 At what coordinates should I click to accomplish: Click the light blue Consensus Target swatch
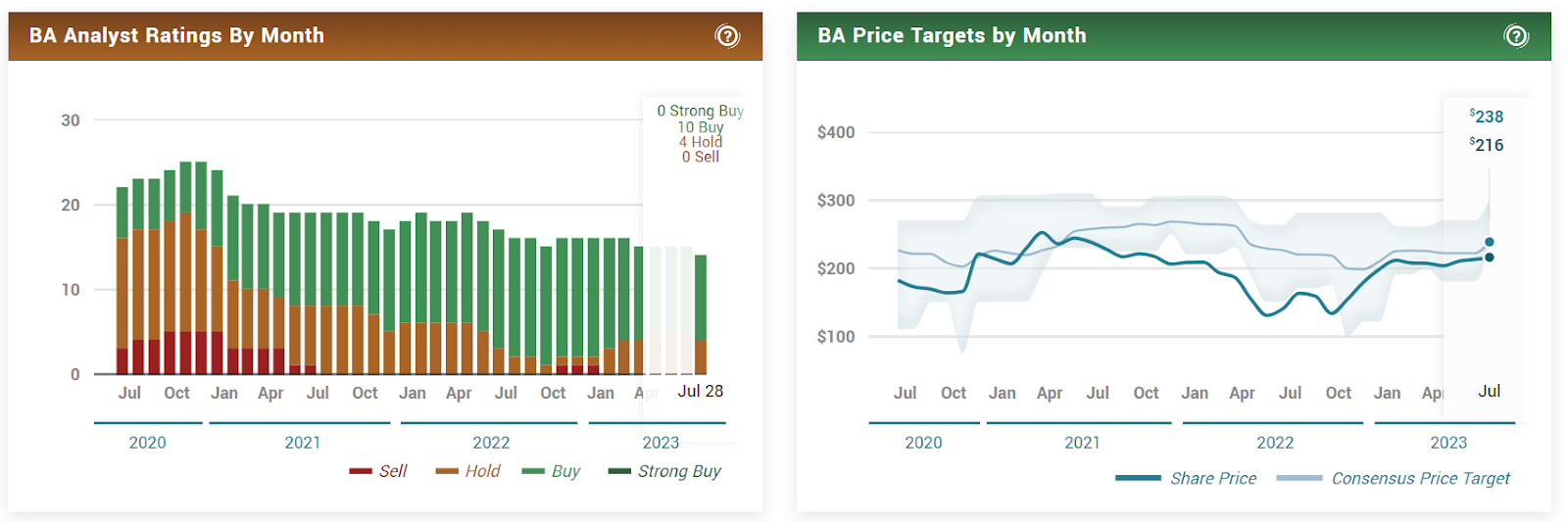[1299, 478]
